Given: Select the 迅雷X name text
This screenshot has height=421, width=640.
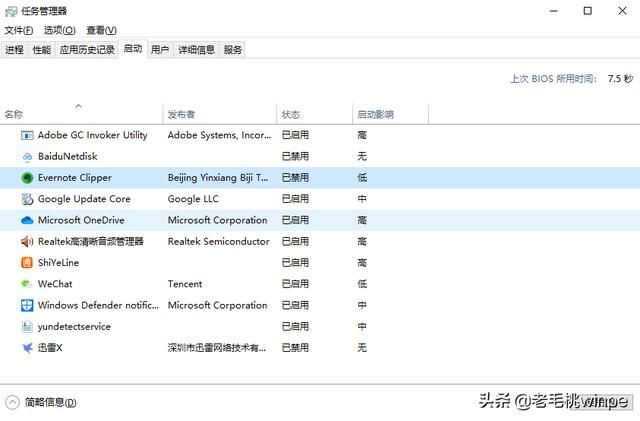Looking at the screenshot, I should (50, 347).
